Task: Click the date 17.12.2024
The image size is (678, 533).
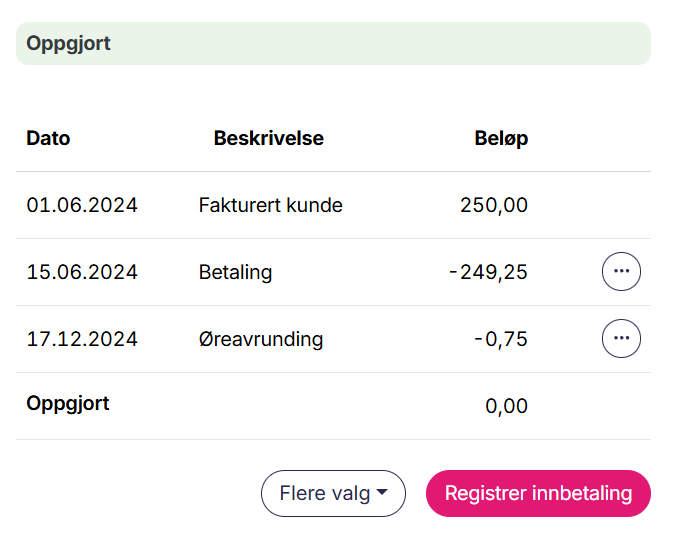Action: [x=82, y=339]
